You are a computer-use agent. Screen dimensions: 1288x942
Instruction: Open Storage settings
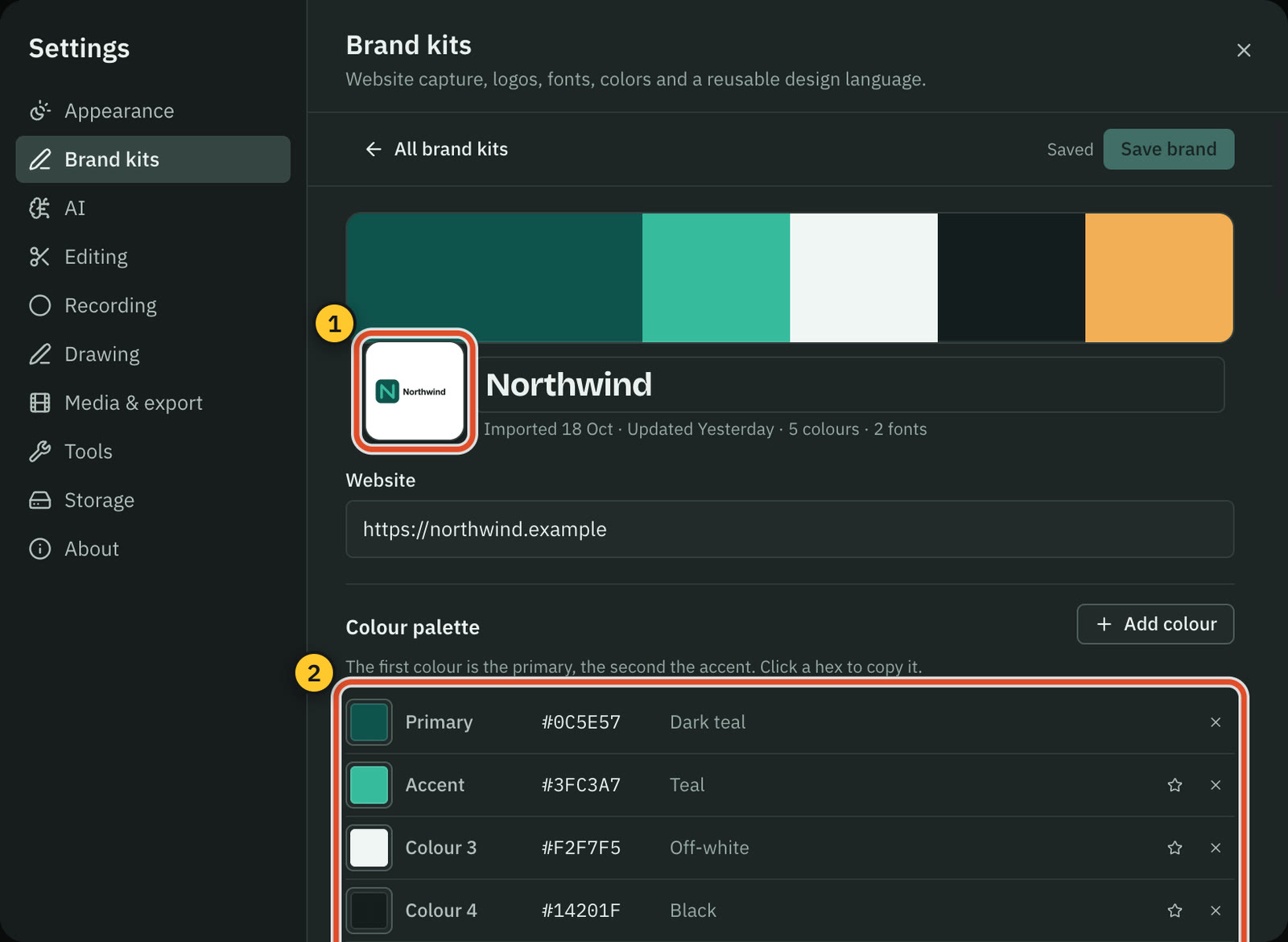pos(153,500)
